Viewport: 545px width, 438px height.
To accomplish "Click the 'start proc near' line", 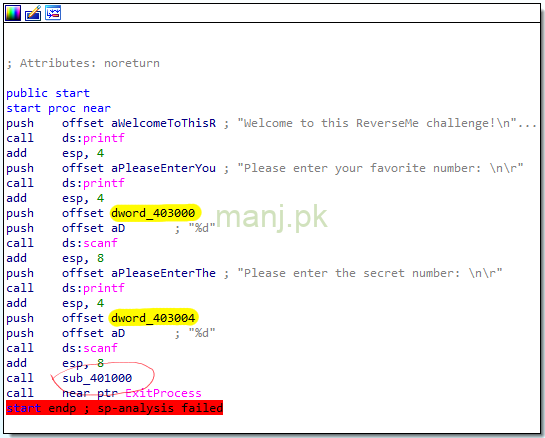I will click(x=58, y=108).
